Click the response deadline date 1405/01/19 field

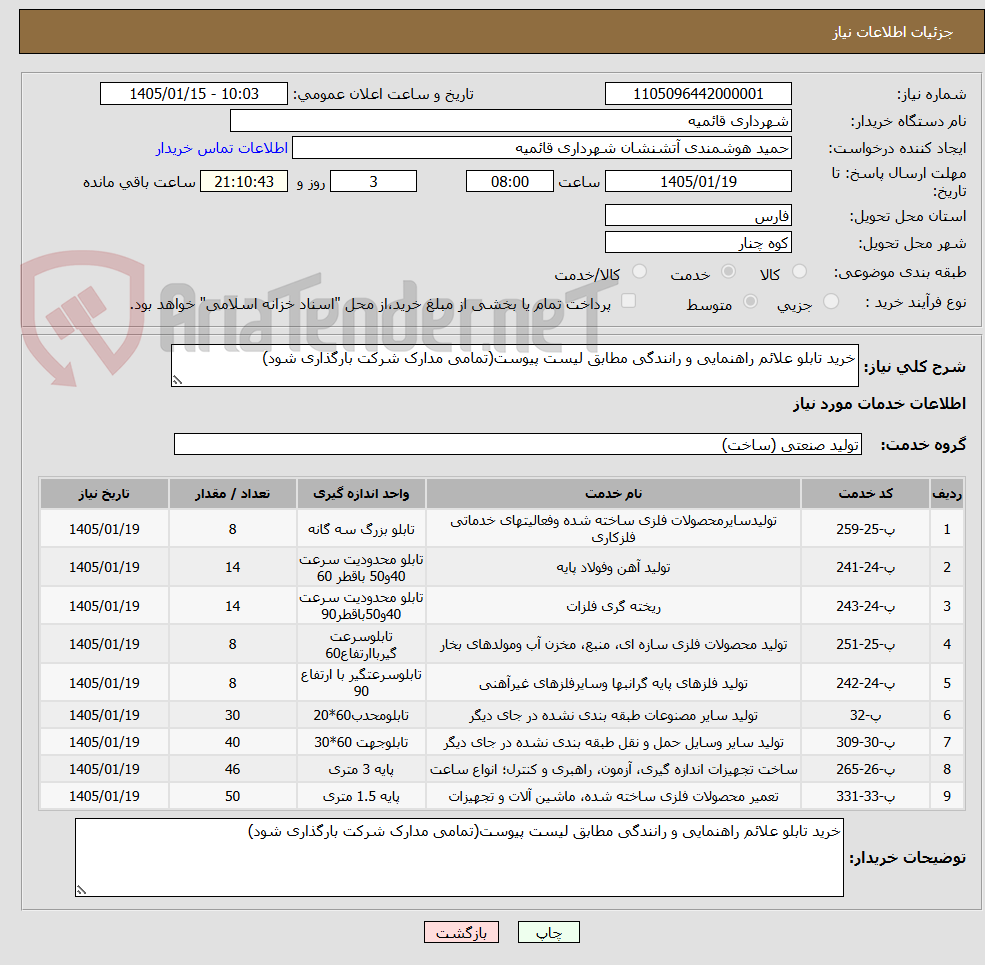[698, 182]
